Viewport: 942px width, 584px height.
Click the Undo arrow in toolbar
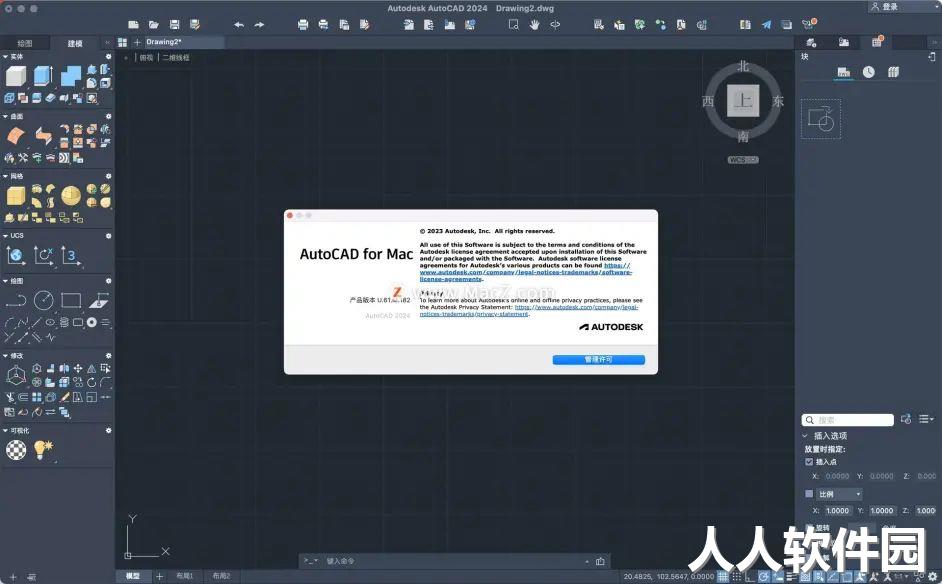tap(239, 25)
